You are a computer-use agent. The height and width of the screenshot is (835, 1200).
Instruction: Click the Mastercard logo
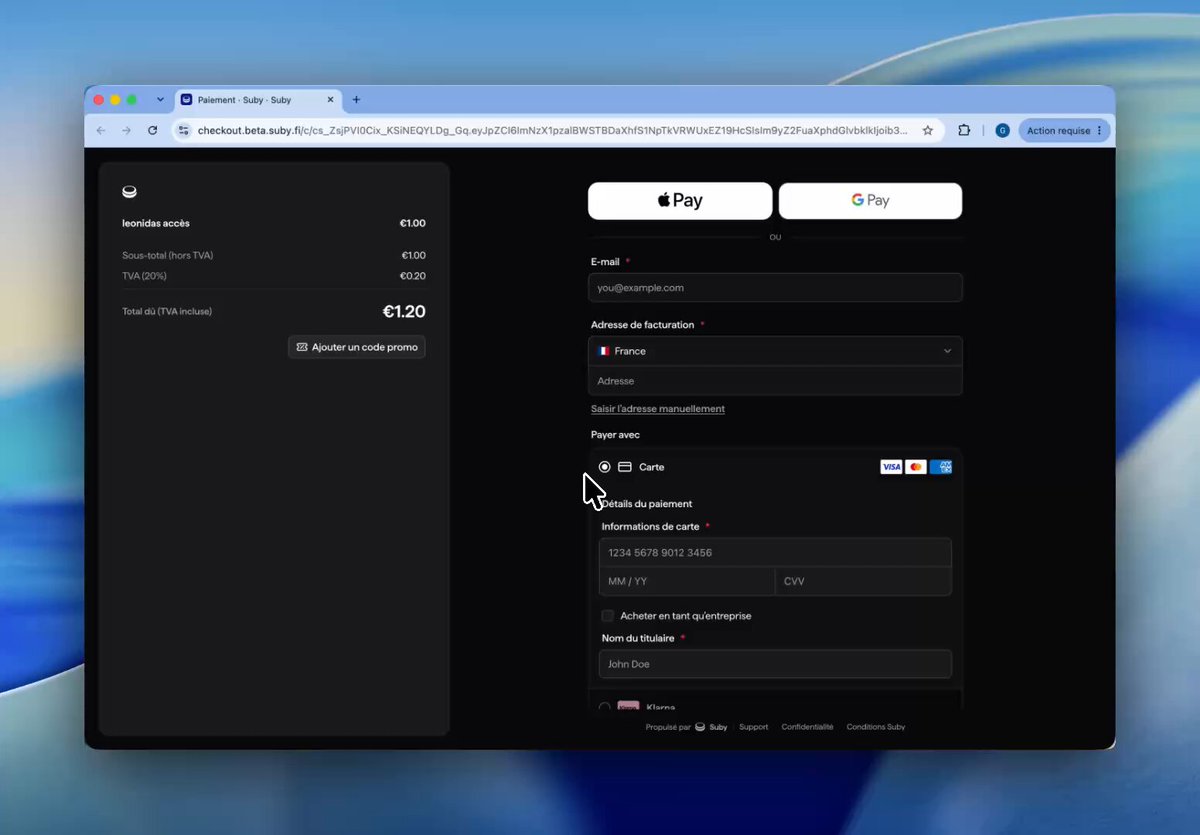[x=916, y=467]
